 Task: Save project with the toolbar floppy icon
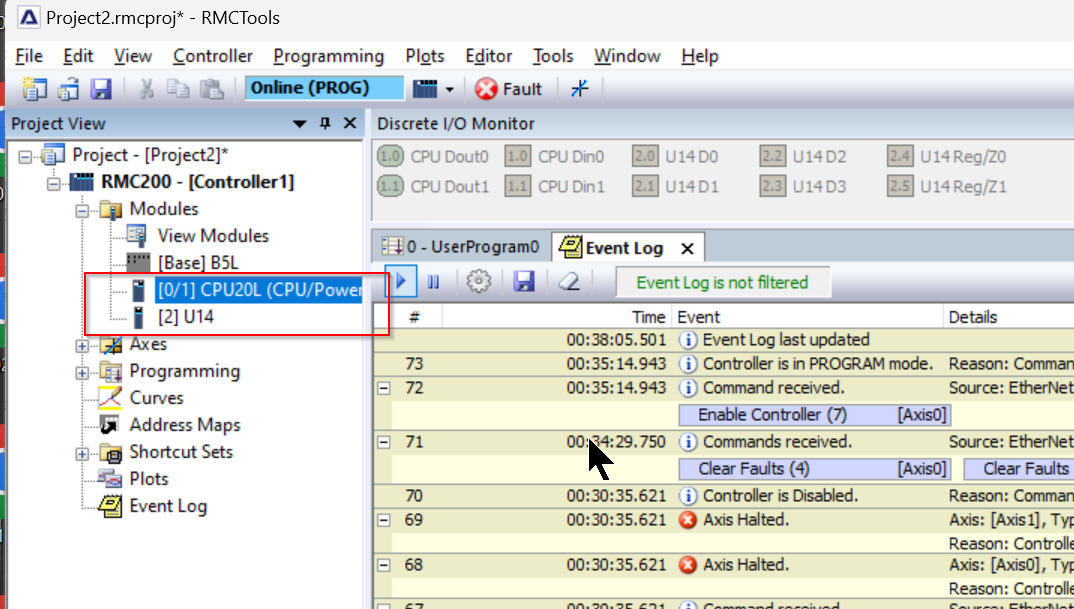point(101,88)
